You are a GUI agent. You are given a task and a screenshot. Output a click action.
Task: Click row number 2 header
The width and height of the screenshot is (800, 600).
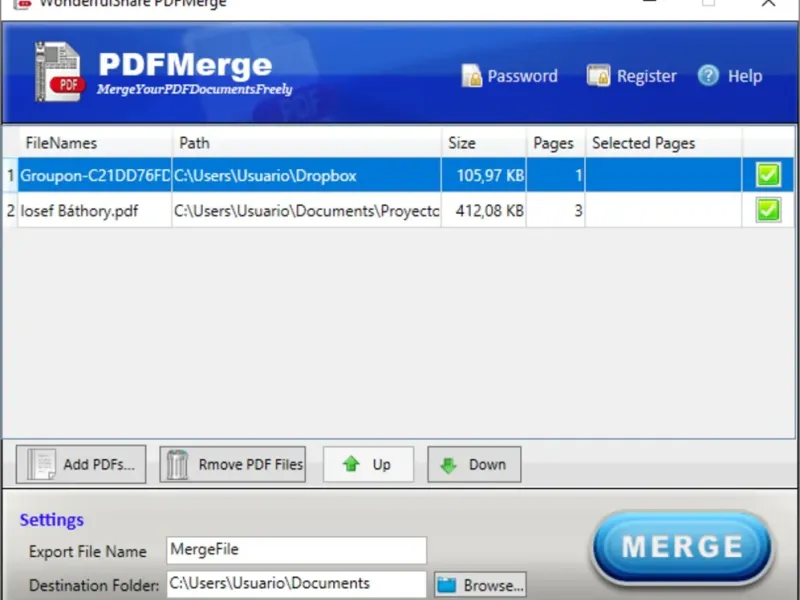click(x=10, y=211)
